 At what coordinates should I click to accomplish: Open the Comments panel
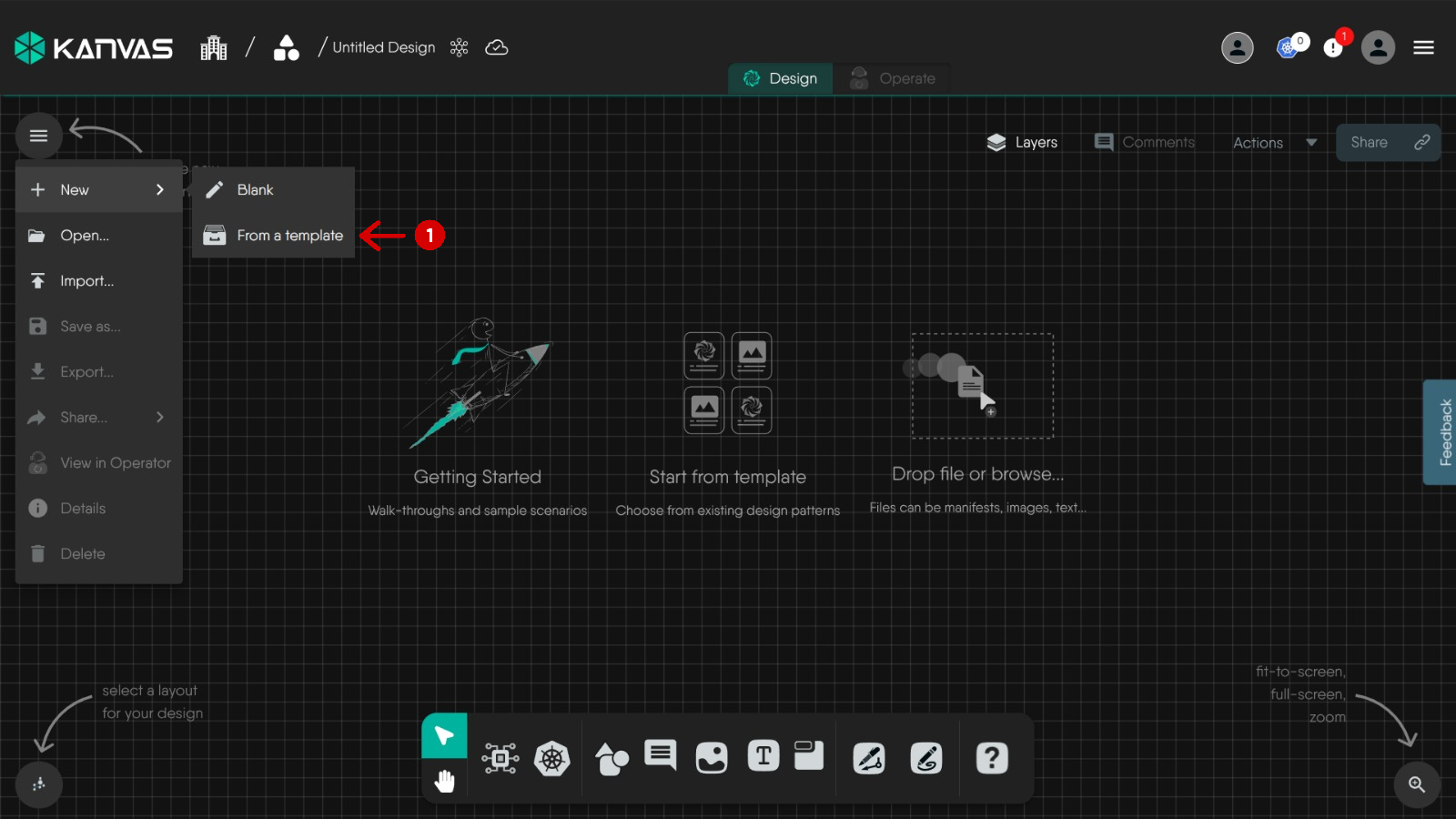[x=1145, y=142]
